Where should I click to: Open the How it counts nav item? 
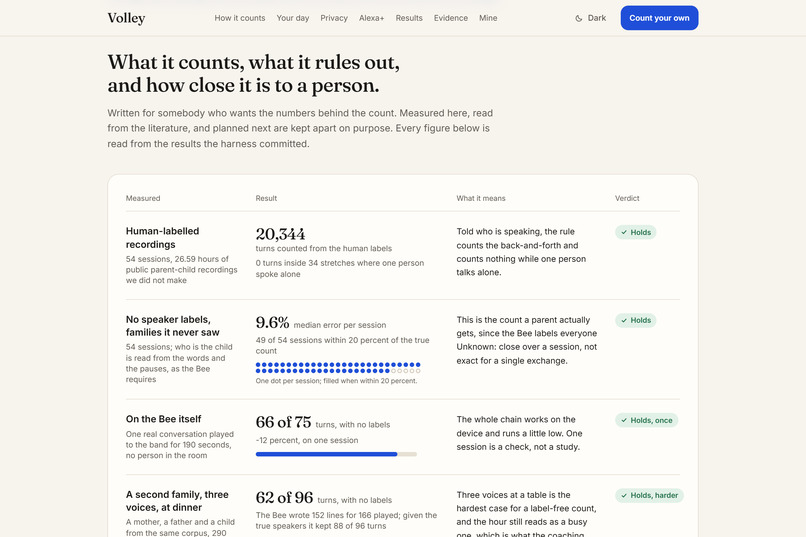pos(240,18)
